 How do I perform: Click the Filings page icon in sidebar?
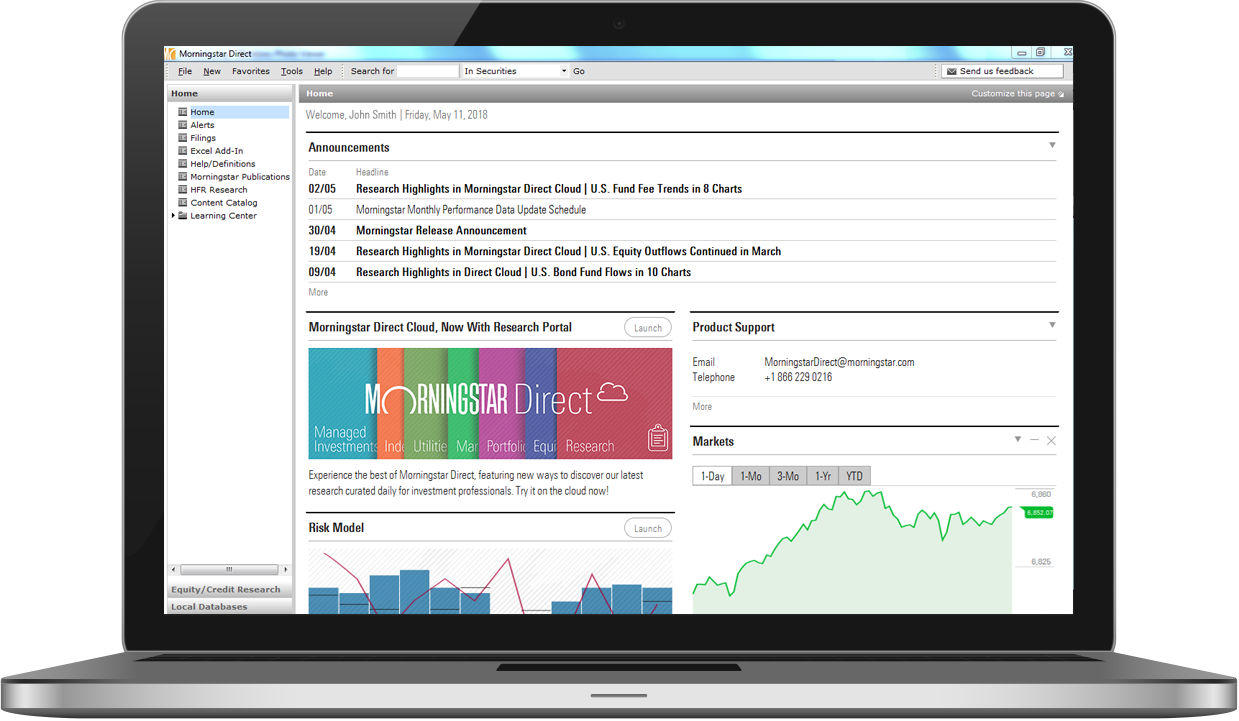[x=182, y=138]
